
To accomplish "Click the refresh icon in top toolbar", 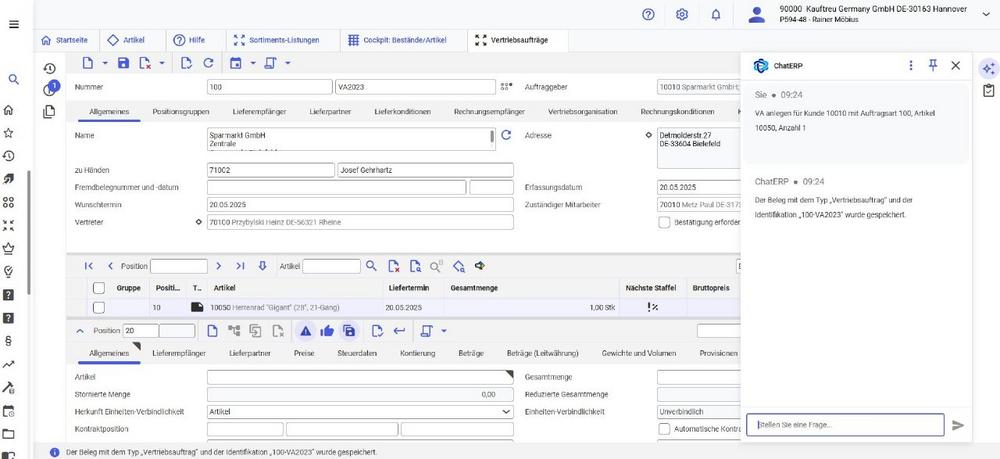I will coord(208,63).
